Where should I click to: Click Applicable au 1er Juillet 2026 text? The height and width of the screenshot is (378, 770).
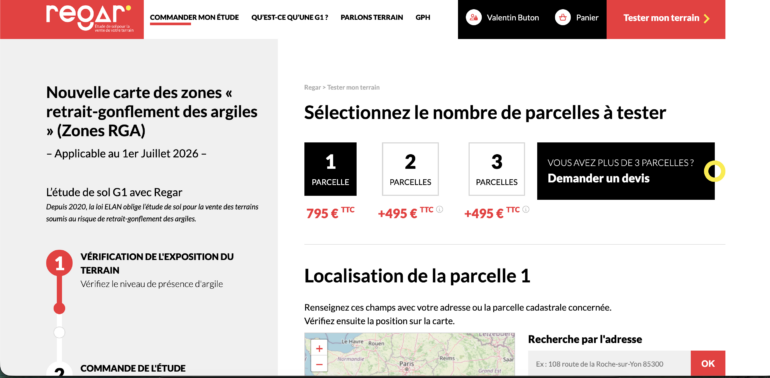[126, 153]
